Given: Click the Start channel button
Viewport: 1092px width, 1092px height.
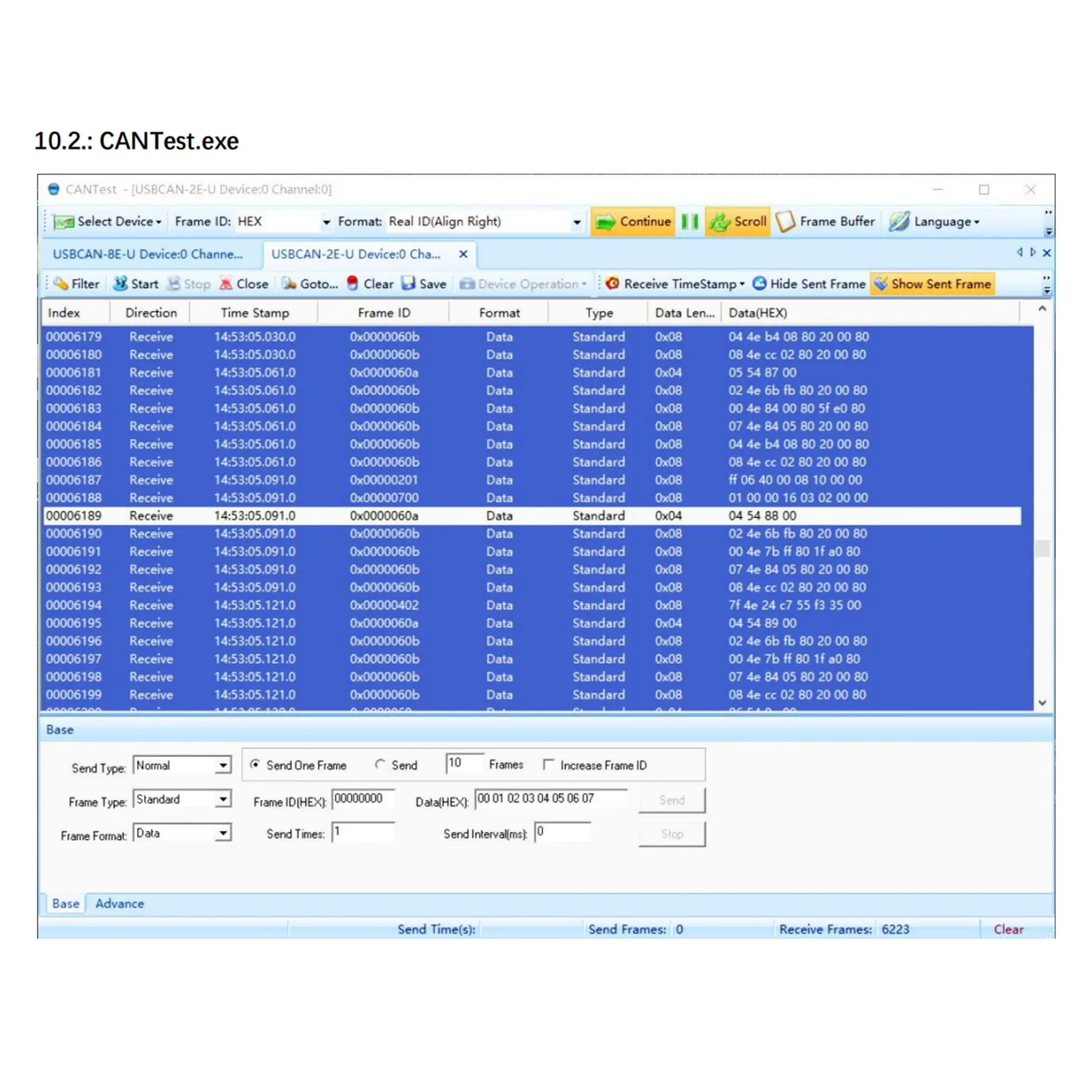Looking at the screenshot, I should pyautogui.click(x=136, y=284).
